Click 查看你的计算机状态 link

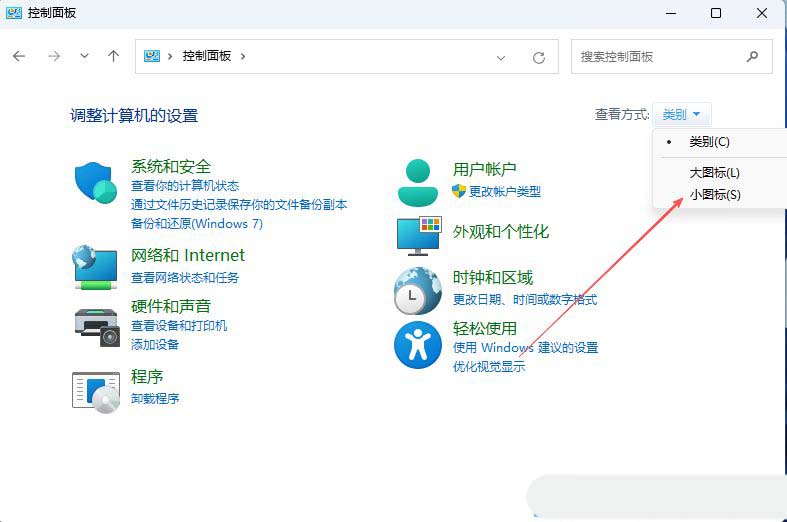coord(185,186)
